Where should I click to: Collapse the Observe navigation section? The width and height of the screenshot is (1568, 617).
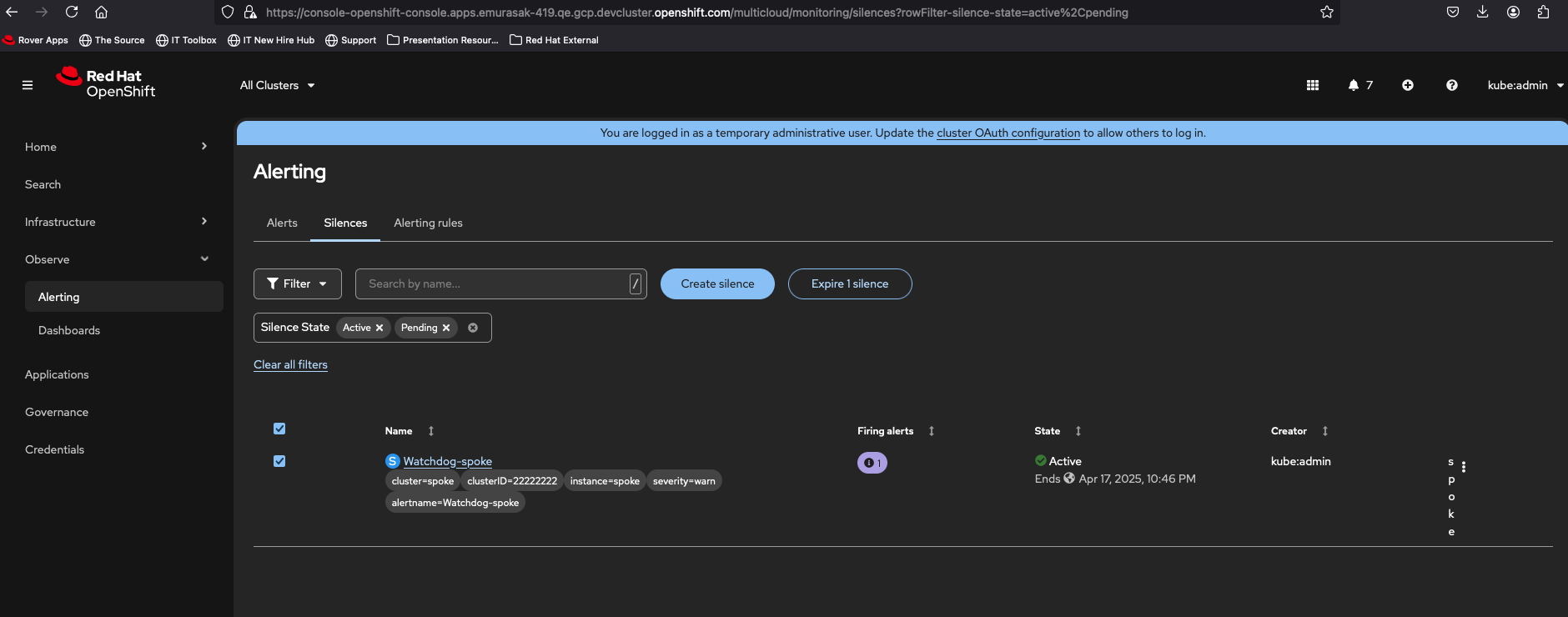[117, 259]
